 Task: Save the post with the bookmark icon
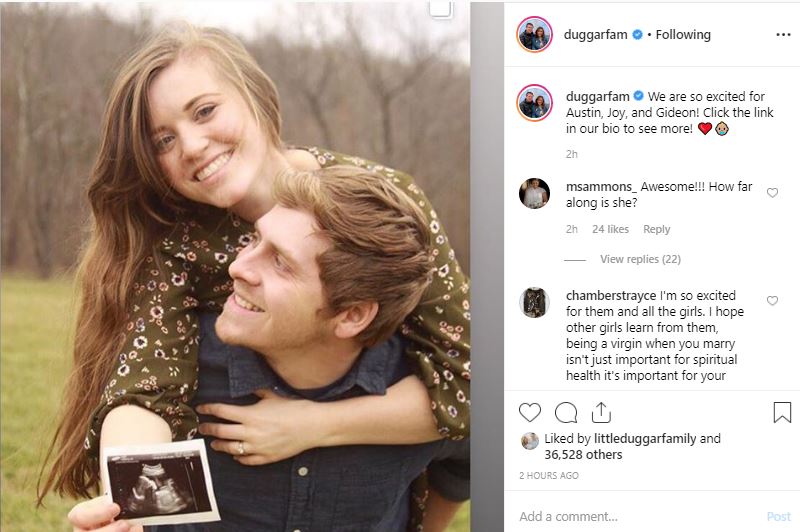pos(782,412)
